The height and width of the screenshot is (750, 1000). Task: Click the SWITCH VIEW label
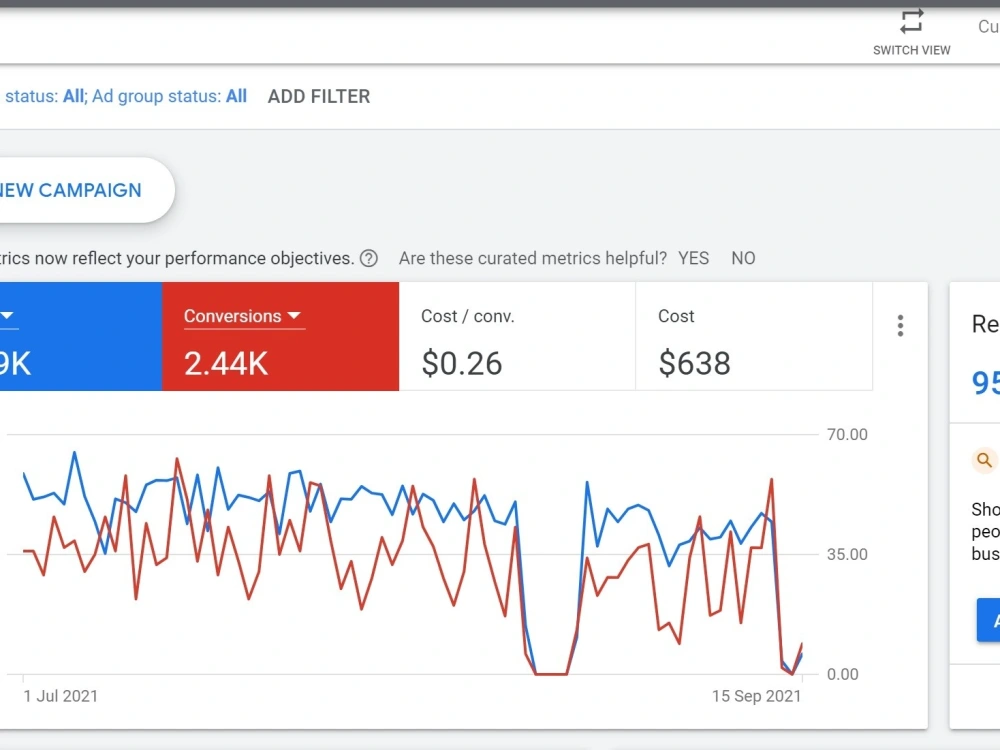(x=911, y=50)
